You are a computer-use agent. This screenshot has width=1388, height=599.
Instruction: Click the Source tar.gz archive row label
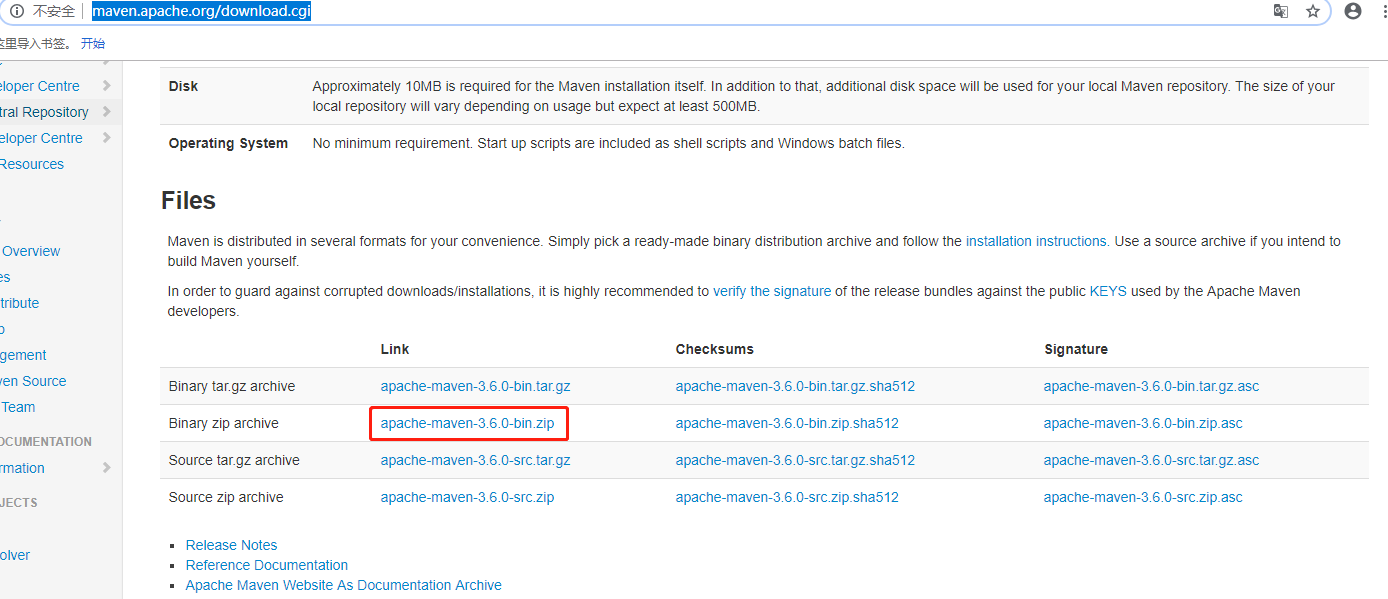click(x=234, y=460)
